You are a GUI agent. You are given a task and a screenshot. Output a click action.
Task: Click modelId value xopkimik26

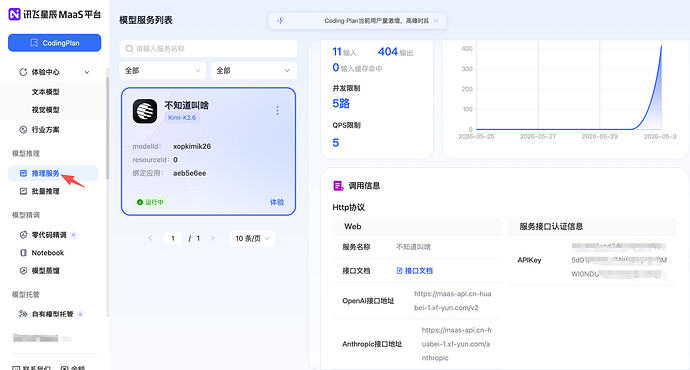pyautogui.click(x=192, y=147)
